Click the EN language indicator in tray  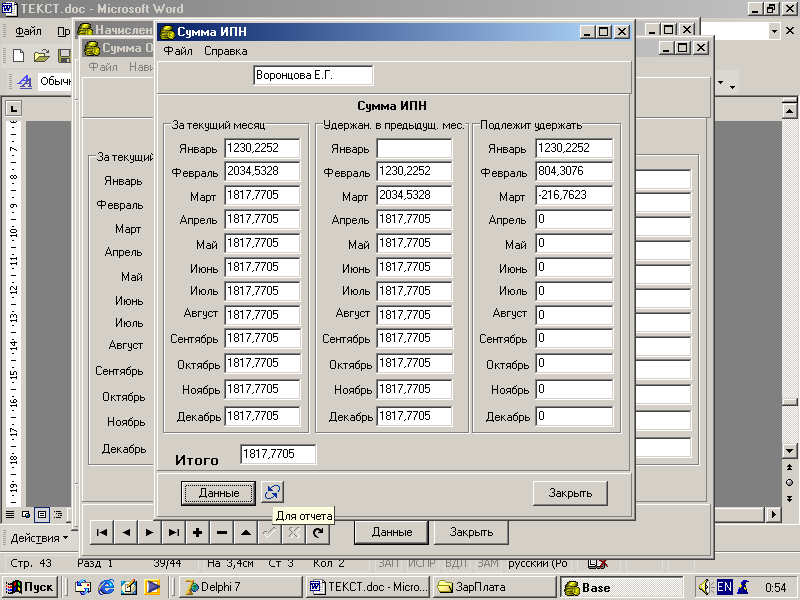coord(724,587)
